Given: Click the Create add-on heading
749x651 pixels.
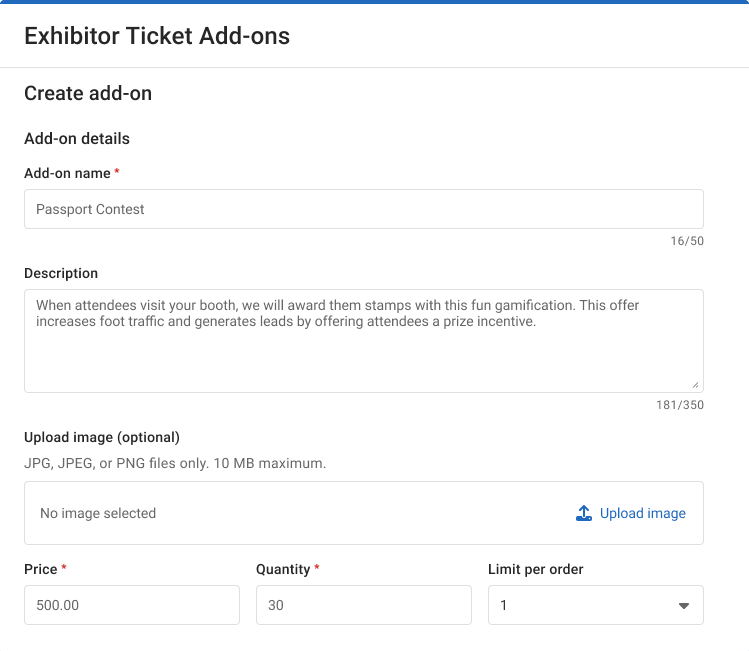Looking at the screenshot, I should 88,94.
